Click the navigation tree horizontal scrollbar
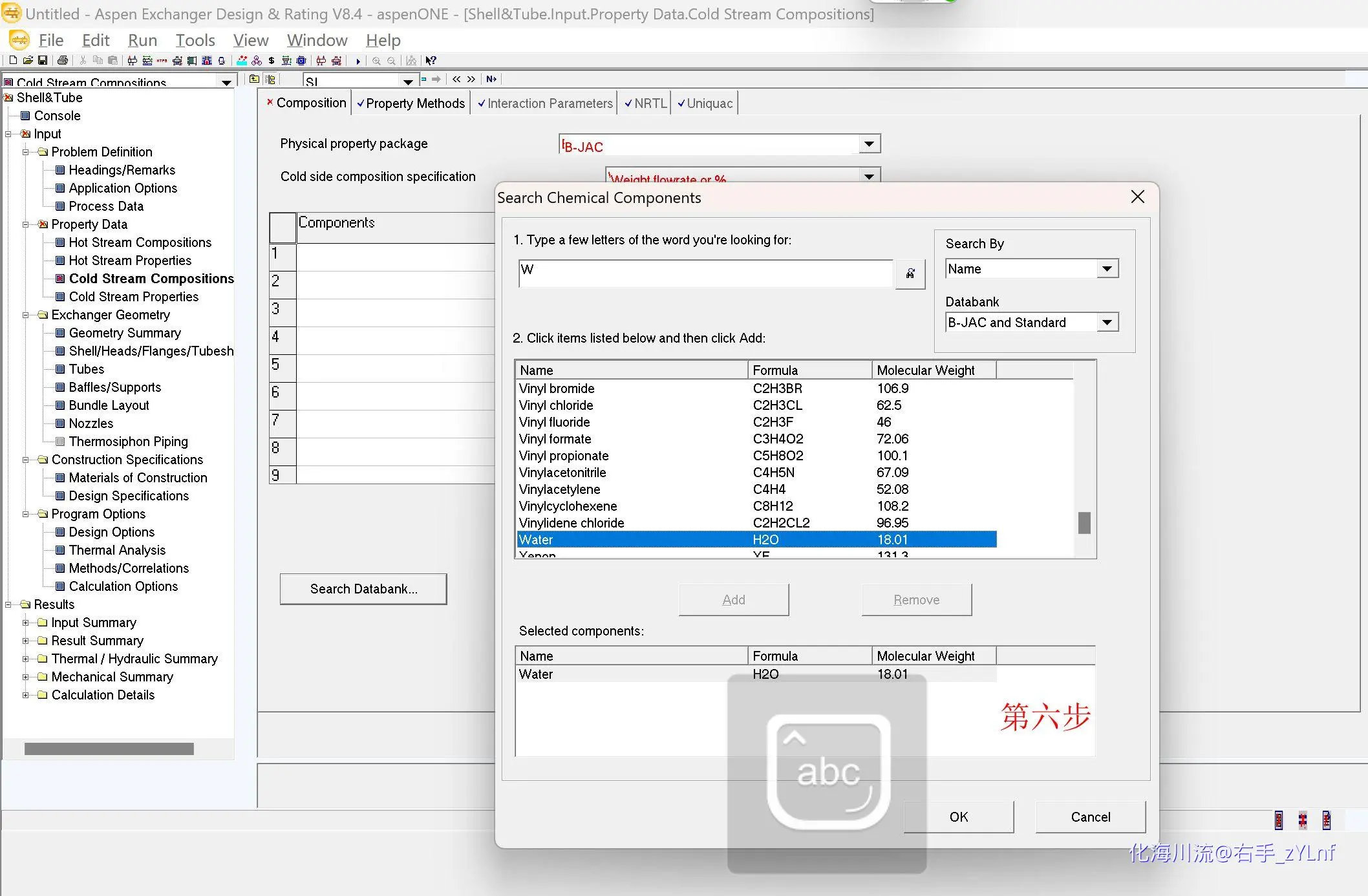The width and height of the screenshot is (1368, 896). (x=109, y=749)
